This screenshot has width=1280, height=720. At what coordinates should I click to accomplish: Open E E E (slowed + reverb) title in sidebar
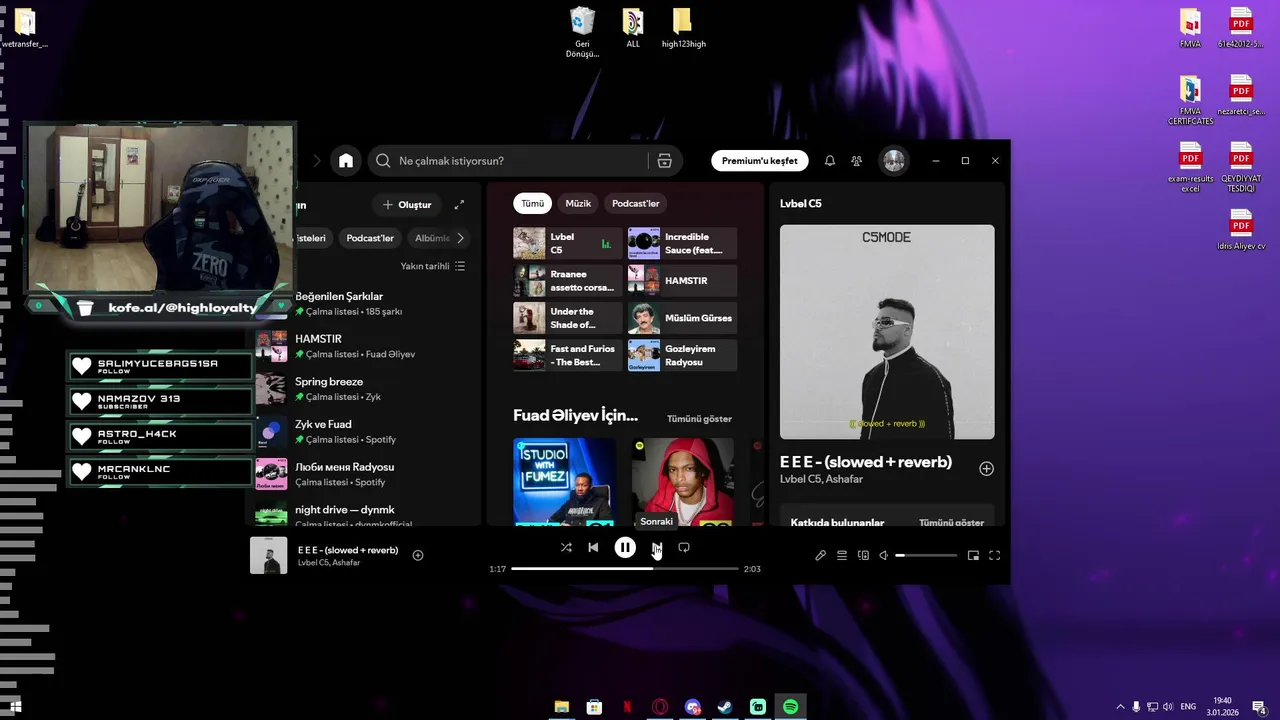(x=866, y=462)
